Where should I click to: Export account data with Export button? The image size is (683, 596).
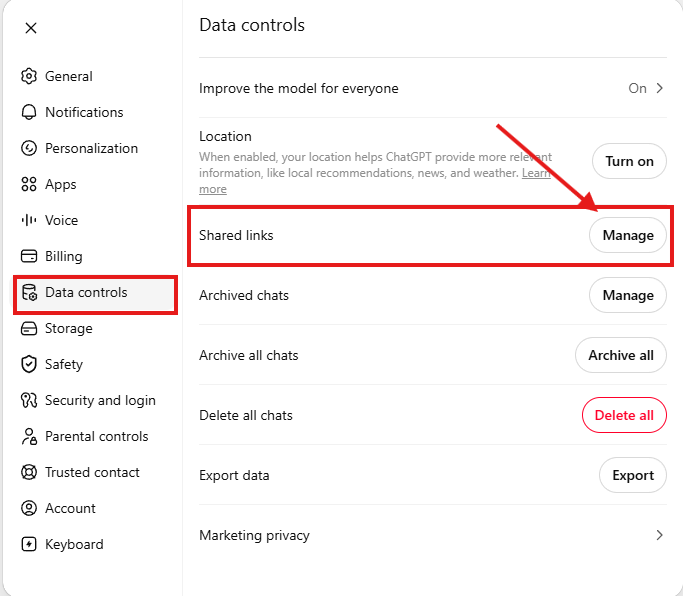(632, 475)
